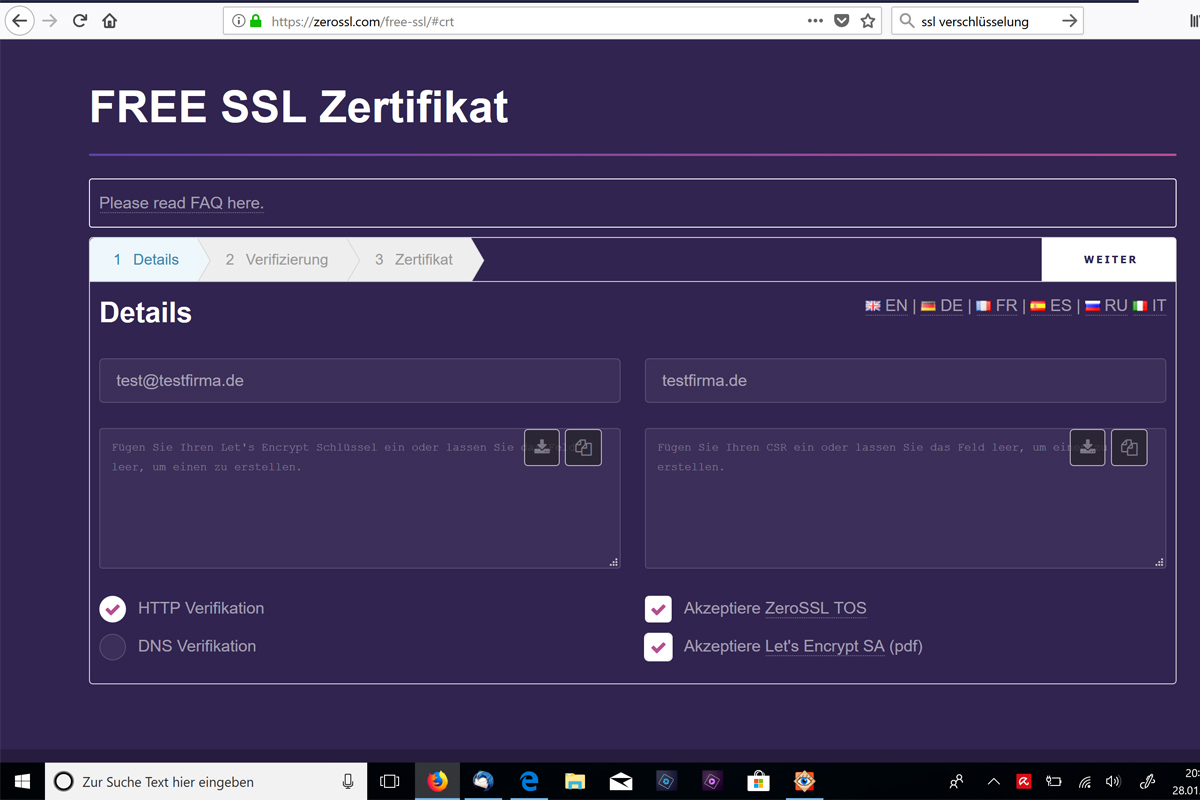Bookmark this page with the star icon
Image resolution: width=1200 pixels, height=800 pixels.
click(x=868, y=21)
